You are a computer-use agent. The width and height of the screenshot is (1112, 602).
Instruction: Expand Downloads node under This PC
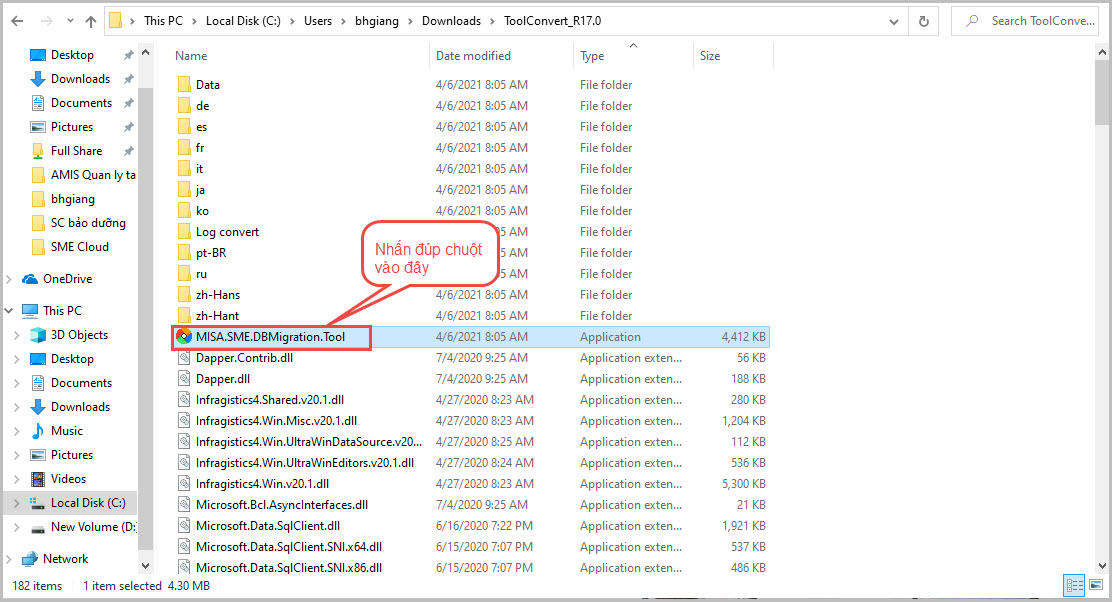click(17, 407)
